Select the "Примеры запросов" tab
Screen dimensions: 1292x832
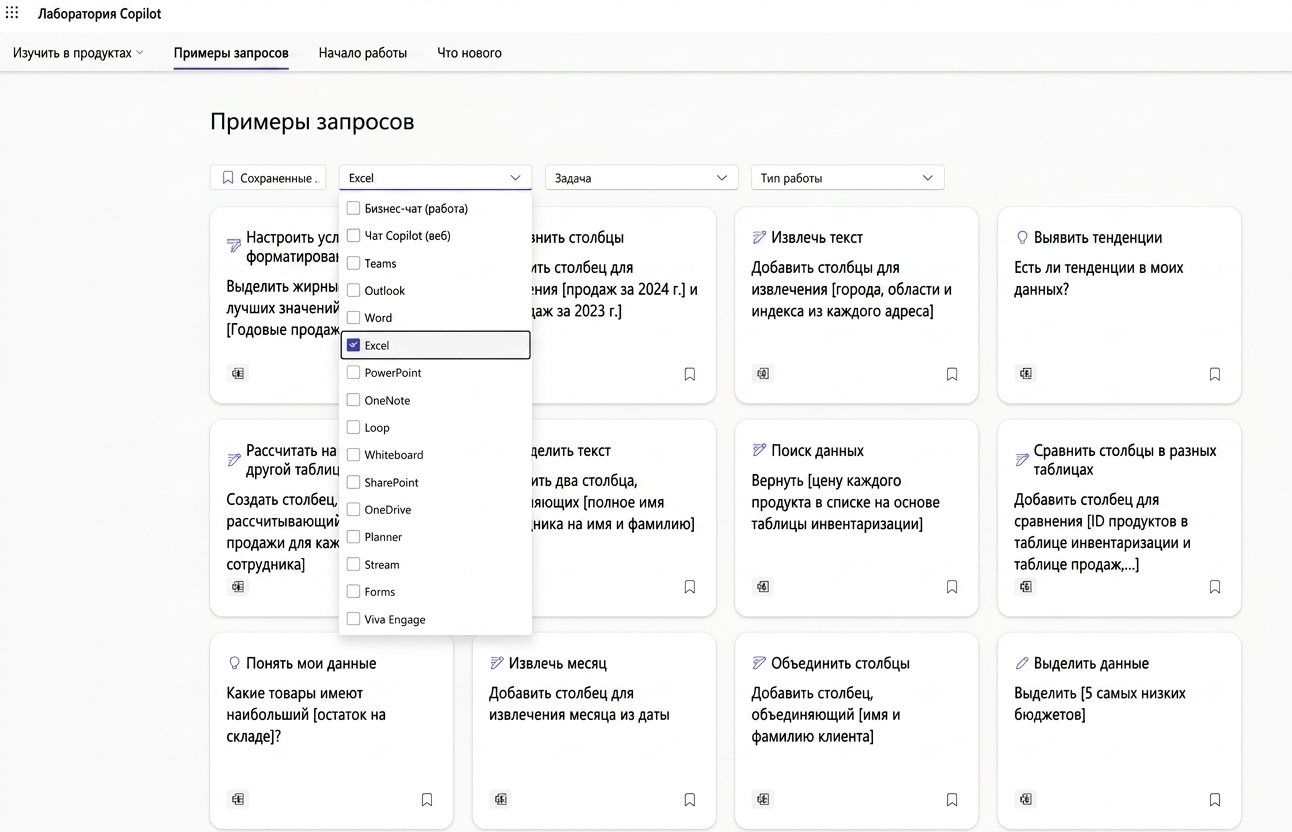231,53
